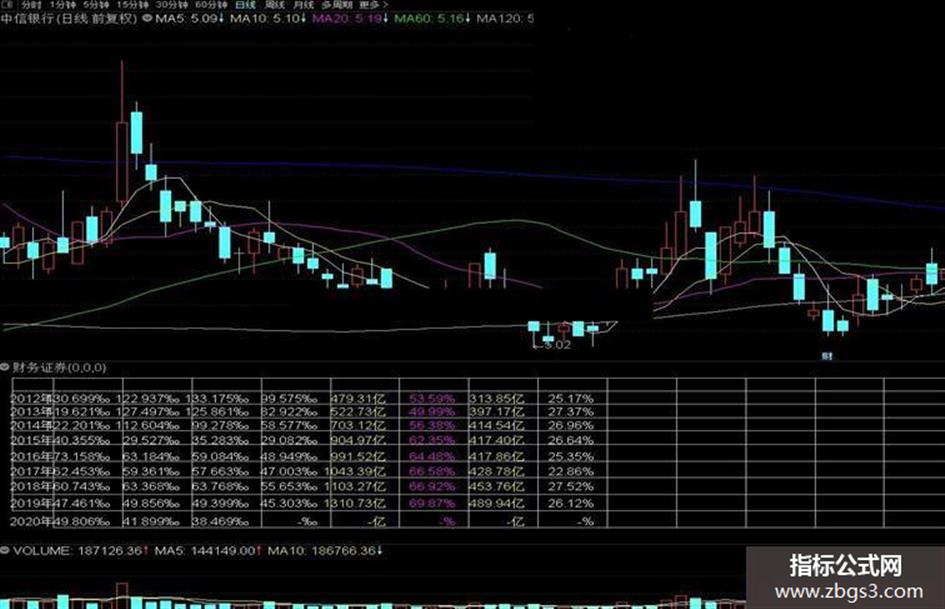Viewport: 945px width, 609px height.
Task: Open the 多周期 multi-period view
Action: (x=336, y=5)
